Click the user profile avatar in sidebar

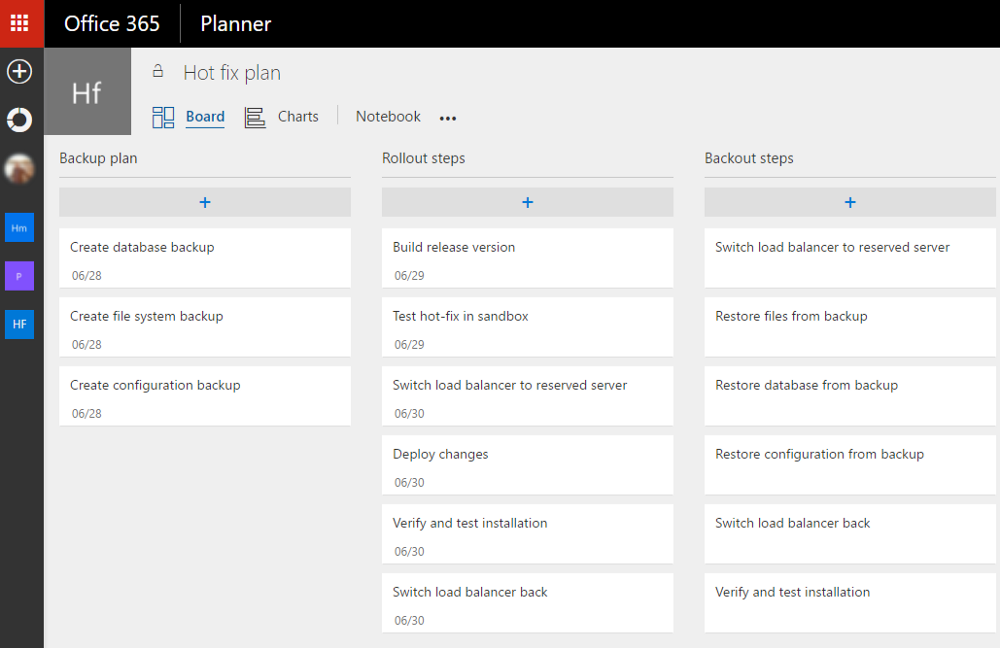[x=20, y=169]
